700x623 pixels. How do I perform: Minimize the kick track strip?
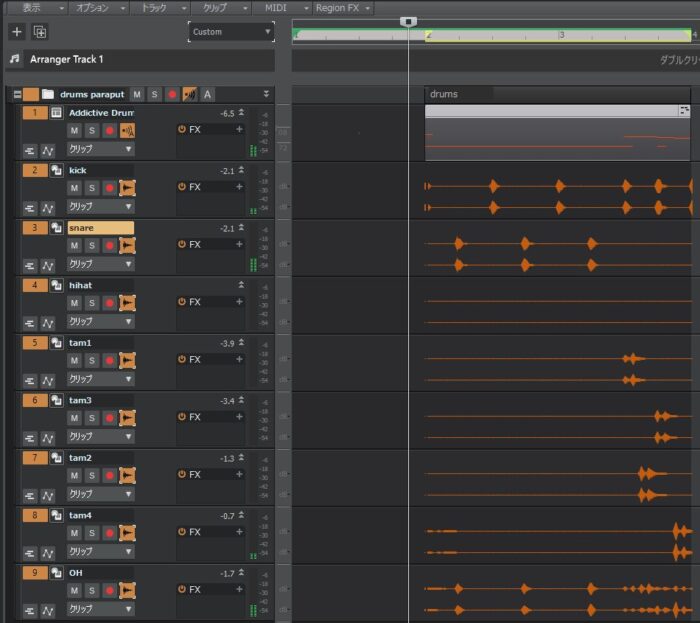pyautogui.click(x=241, y=170)
